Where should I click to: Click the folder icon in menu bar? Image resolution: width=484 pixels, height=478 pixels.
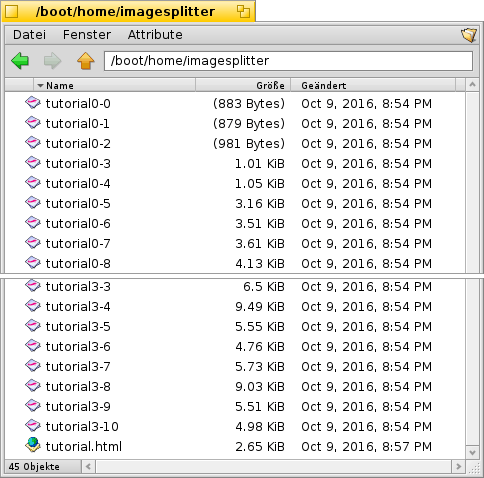[469, 35]
